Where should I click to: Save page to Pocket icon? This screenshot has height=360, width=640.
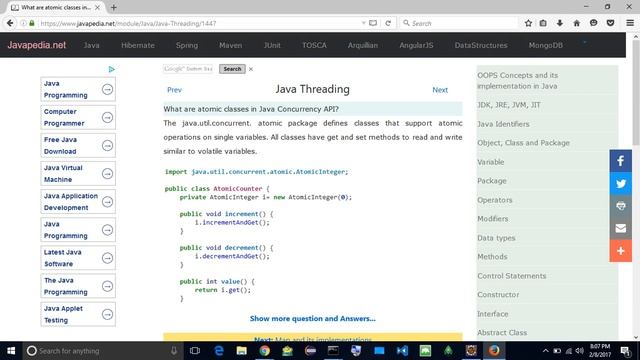coord(610,23)
